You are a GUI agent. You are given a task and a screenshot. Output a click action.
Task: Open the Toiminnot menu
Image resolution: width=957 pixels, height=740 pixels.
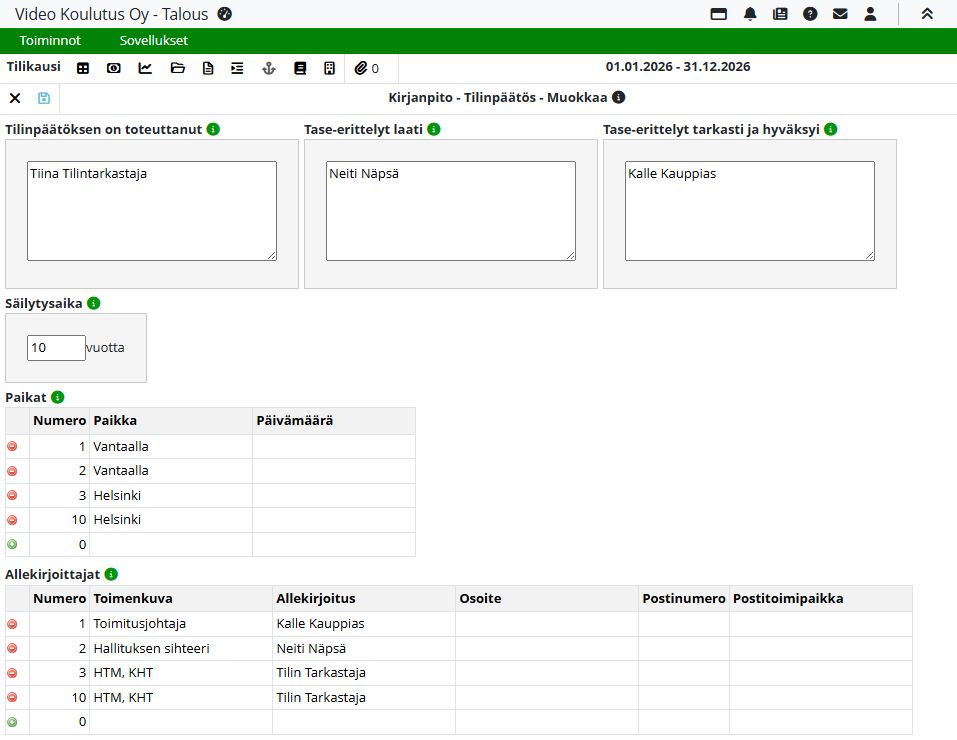pos(50,41)
